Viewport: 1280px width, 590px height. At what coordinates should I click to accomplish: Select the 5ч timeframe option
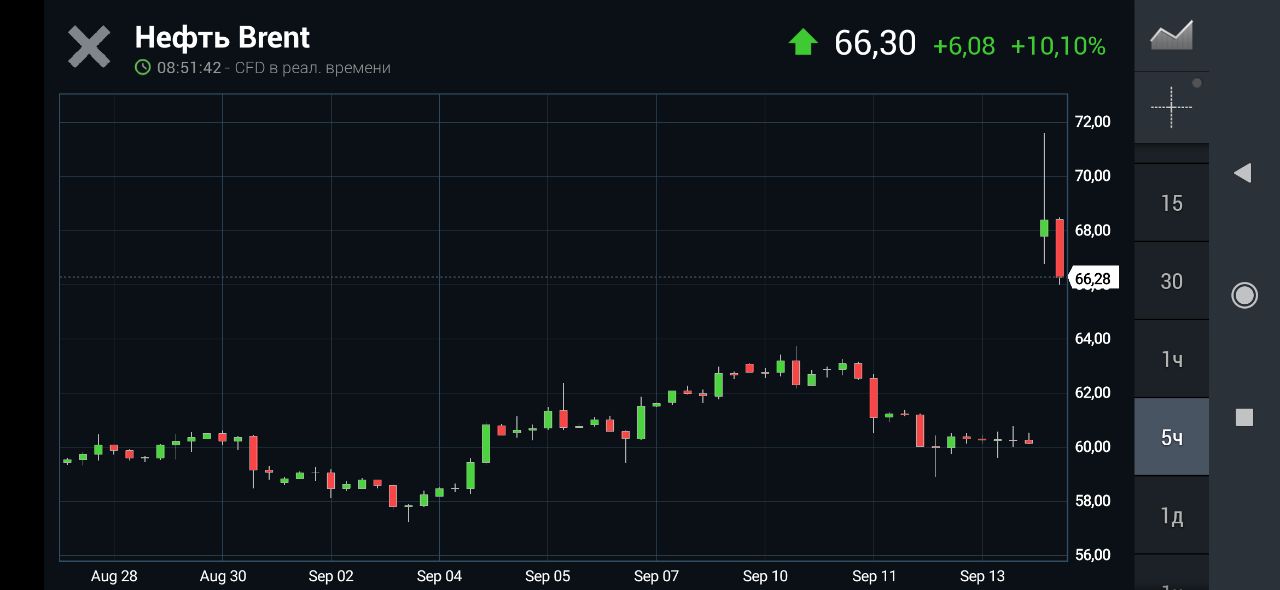click(1171, 437)
